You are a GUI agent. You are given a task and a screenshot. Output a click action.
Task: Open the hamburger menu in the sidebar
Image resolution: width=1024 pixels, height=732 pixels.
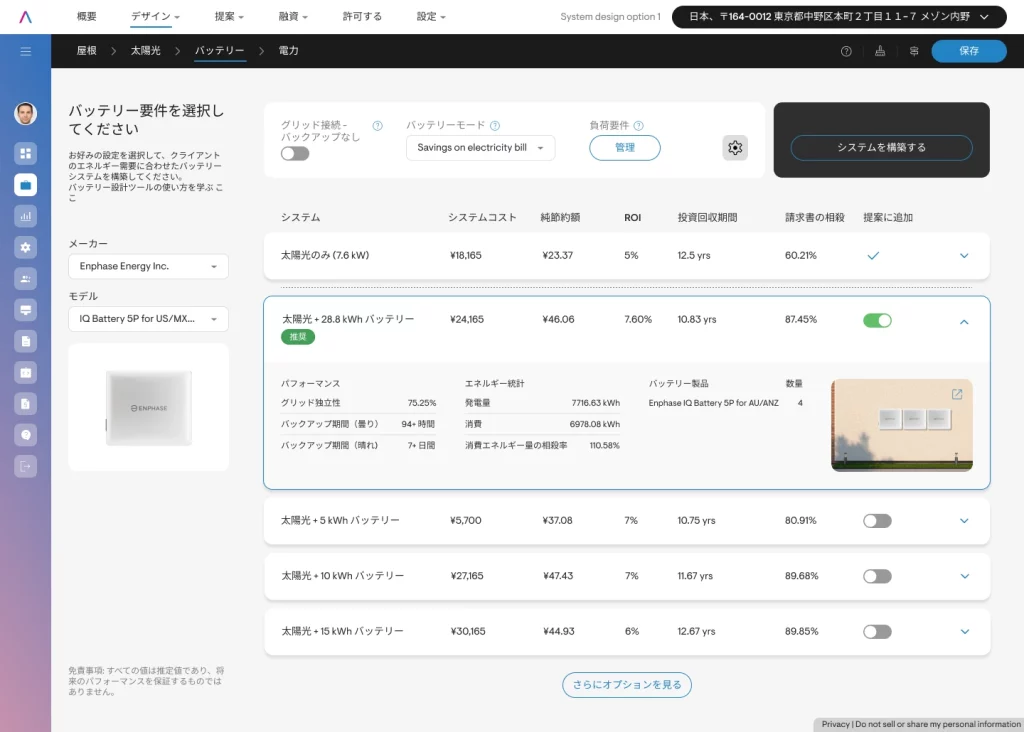(x=25, y=51)
